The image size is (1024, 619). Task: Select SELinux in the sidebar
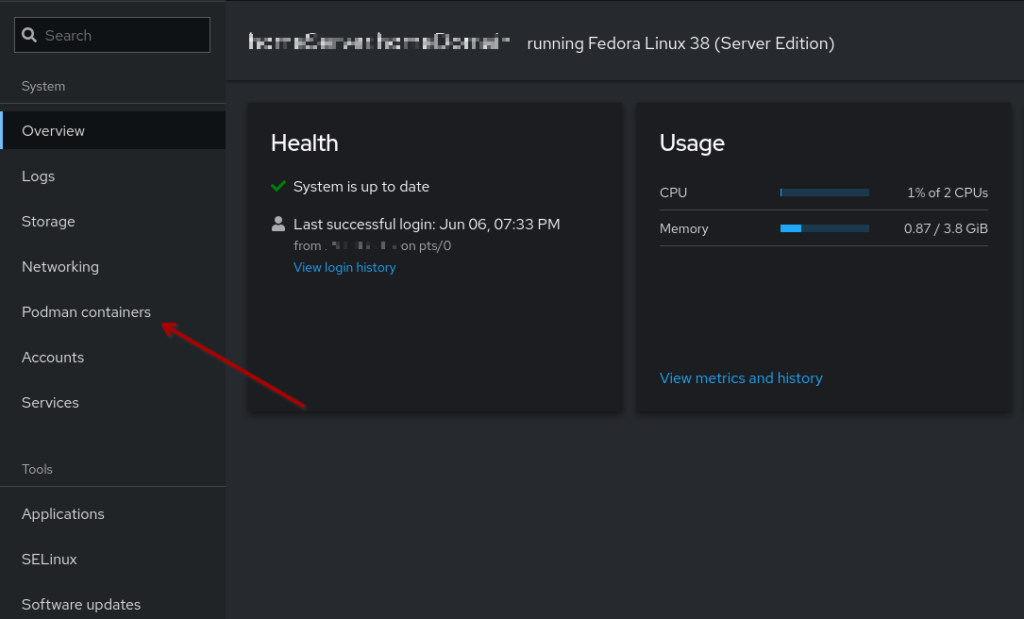(49, 559)
